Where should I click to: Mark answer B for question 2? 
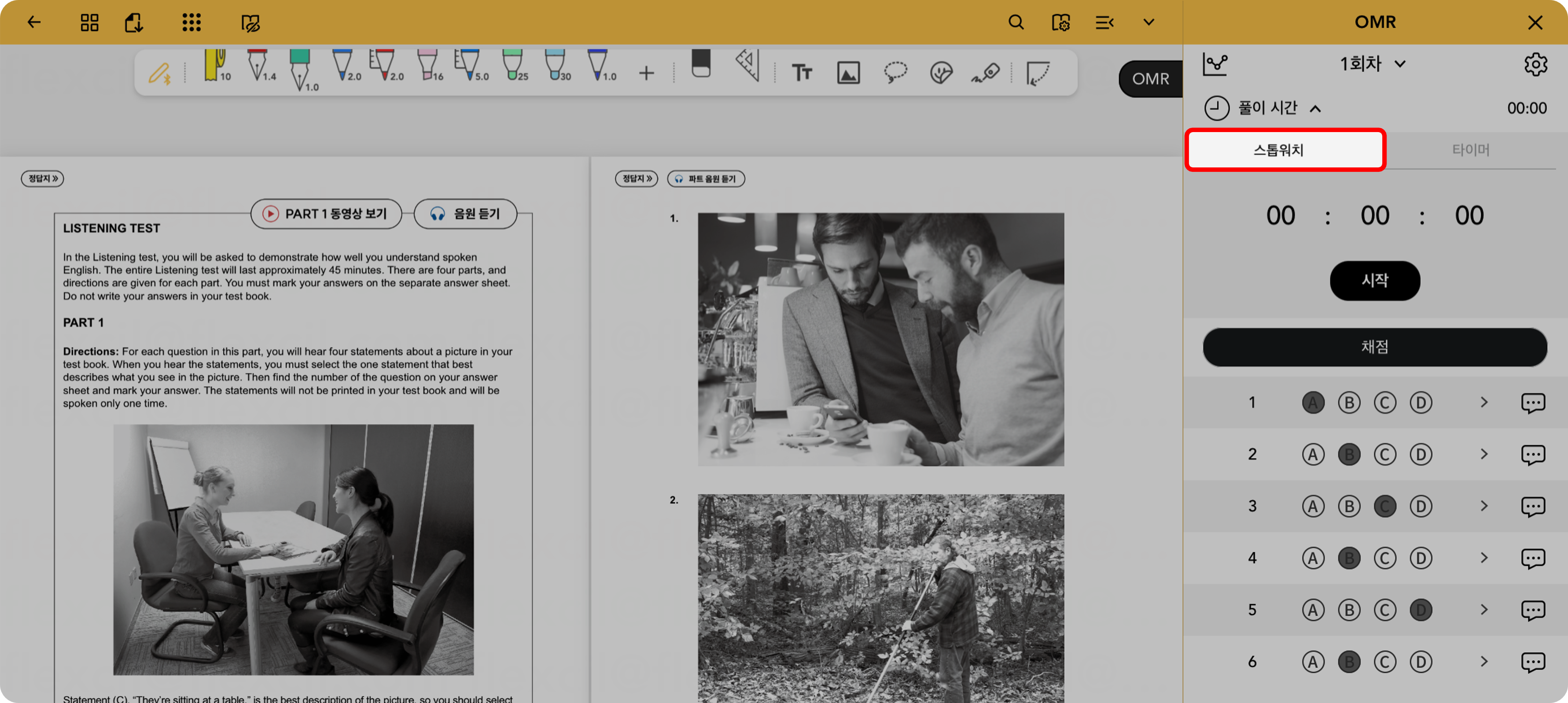click(1349, 455)
